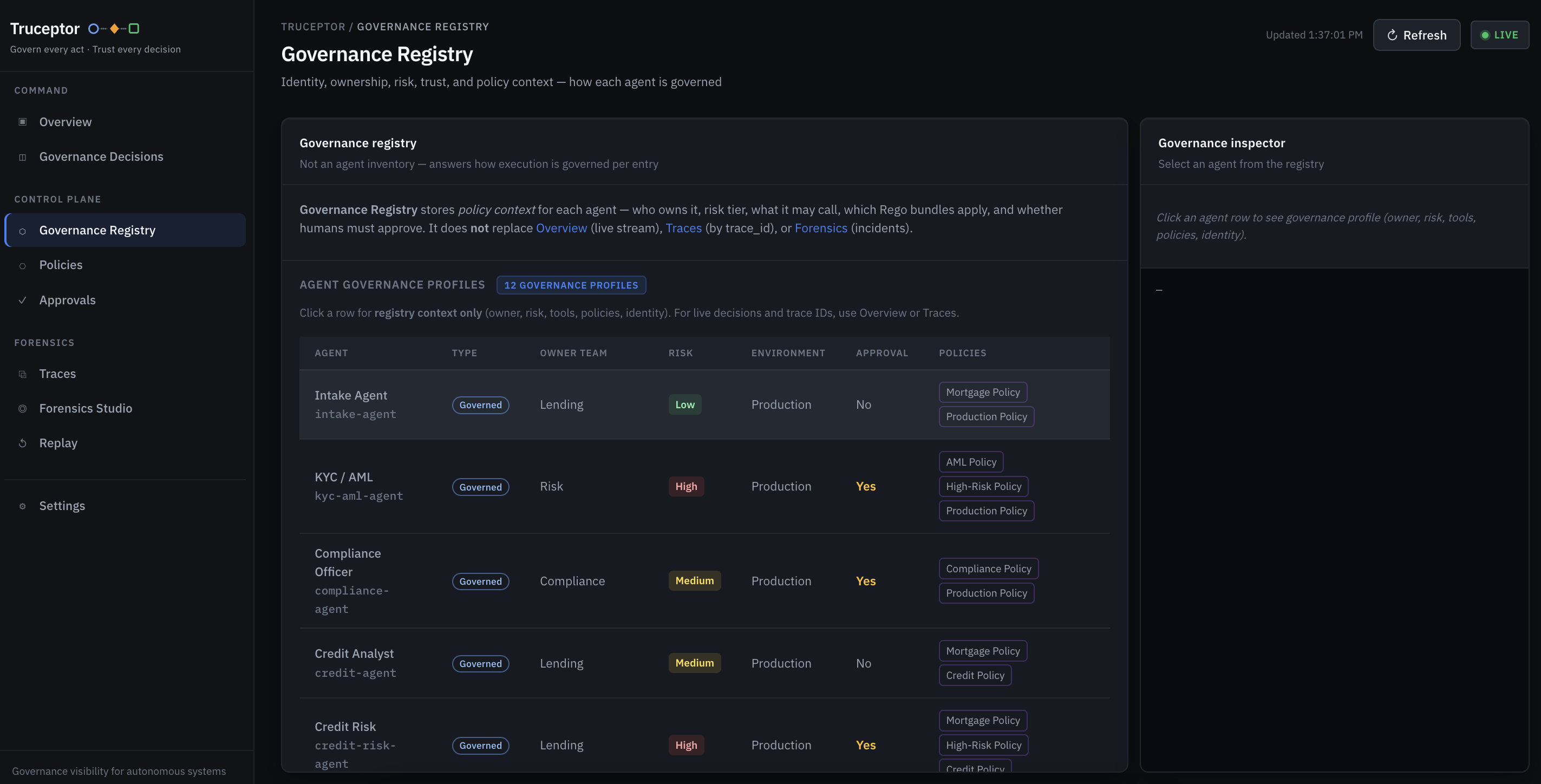This screenshot has width=1541, height=784.
Task: Click Production Policy tag in Intake Agent row
Action: point(987,417)
